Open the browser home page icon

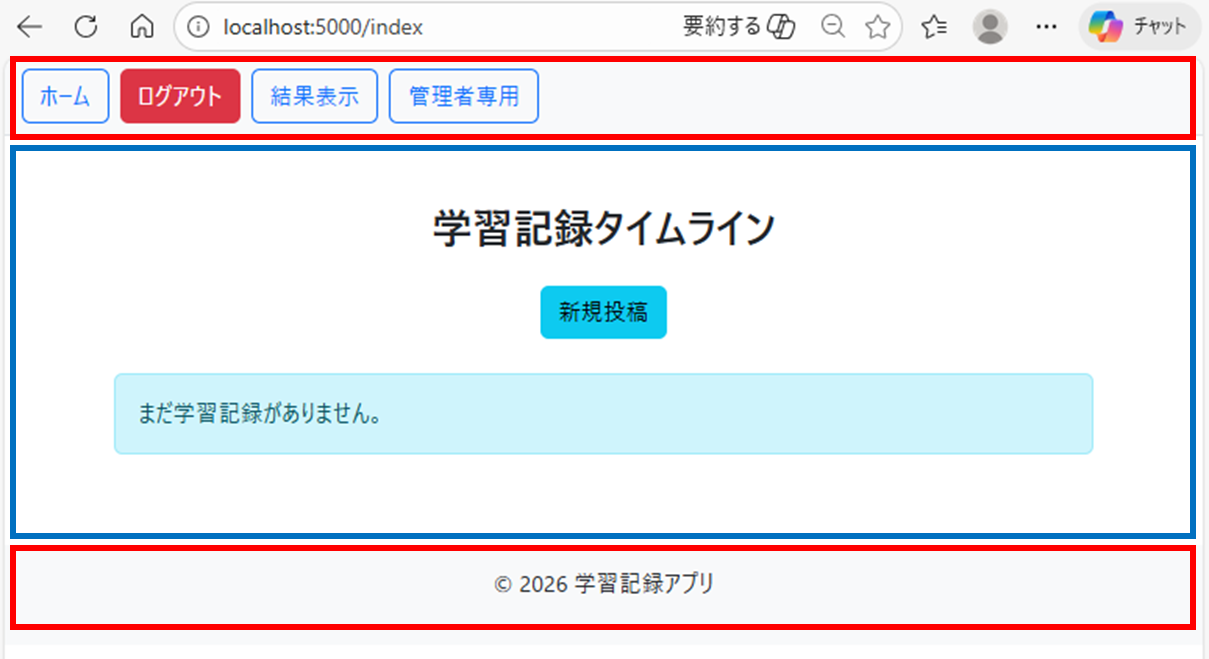coord(142,27)
